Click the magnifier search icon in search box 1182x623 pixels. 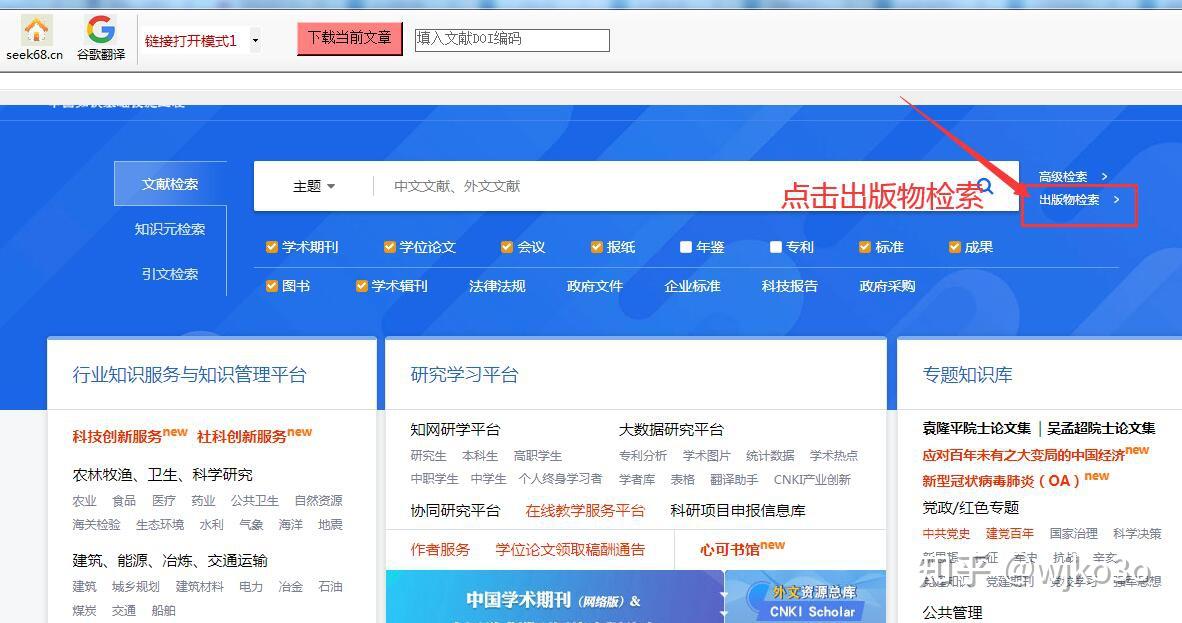click(985, 186)
